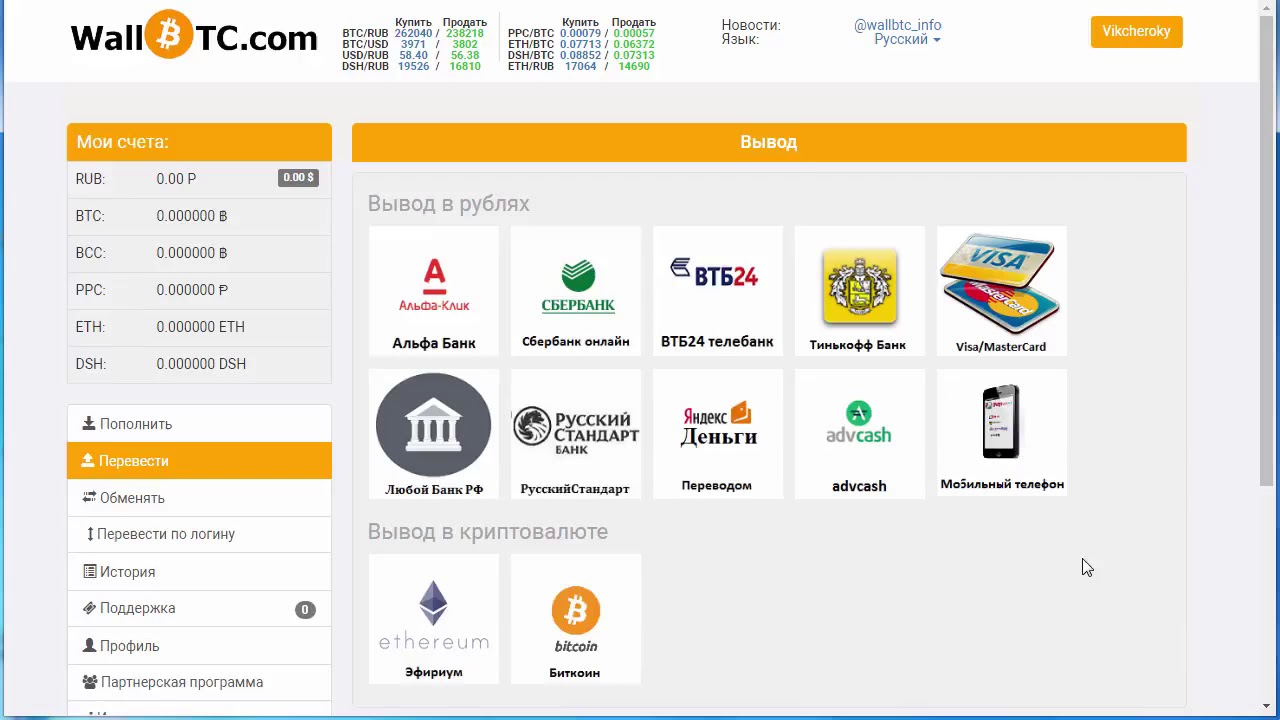Image resolution: width=1280 pixels, height=720 pixels.
Task: Open Поддержка support section
Action: (199, 608)
